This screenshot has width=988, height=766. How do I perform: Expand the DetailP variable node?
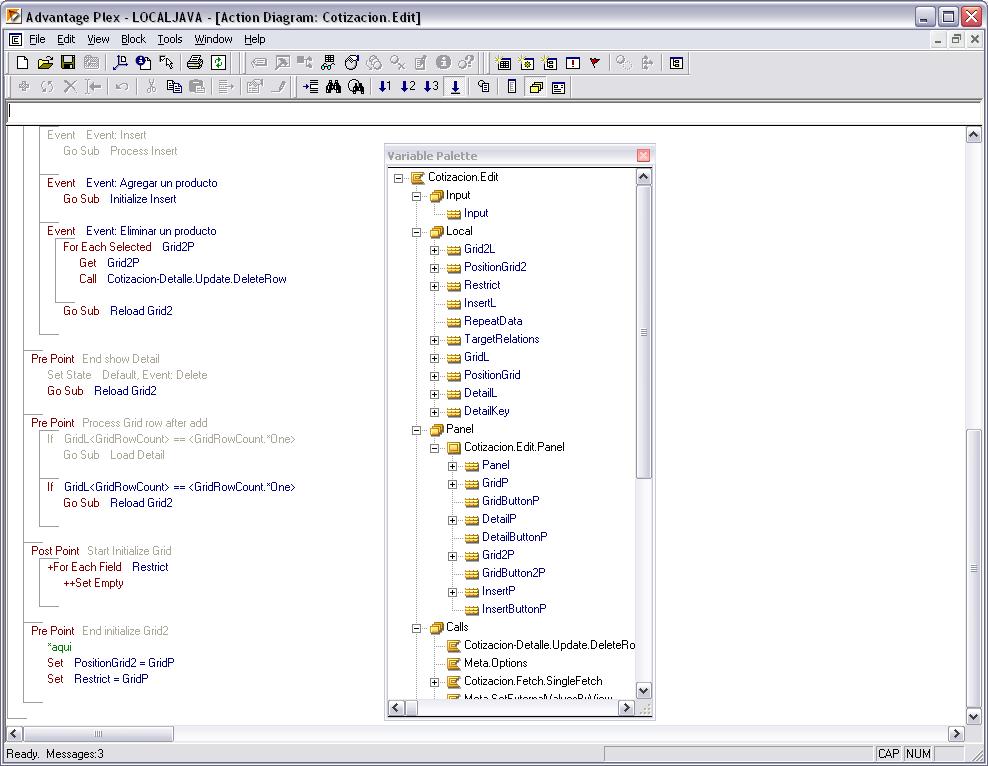(452, 520)
